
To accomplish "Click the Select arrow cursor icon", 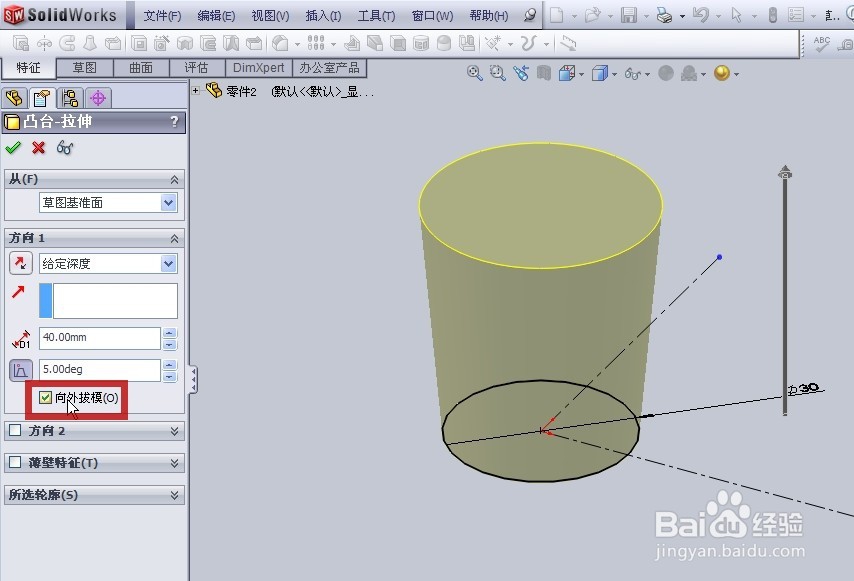I will pos(736,15).
